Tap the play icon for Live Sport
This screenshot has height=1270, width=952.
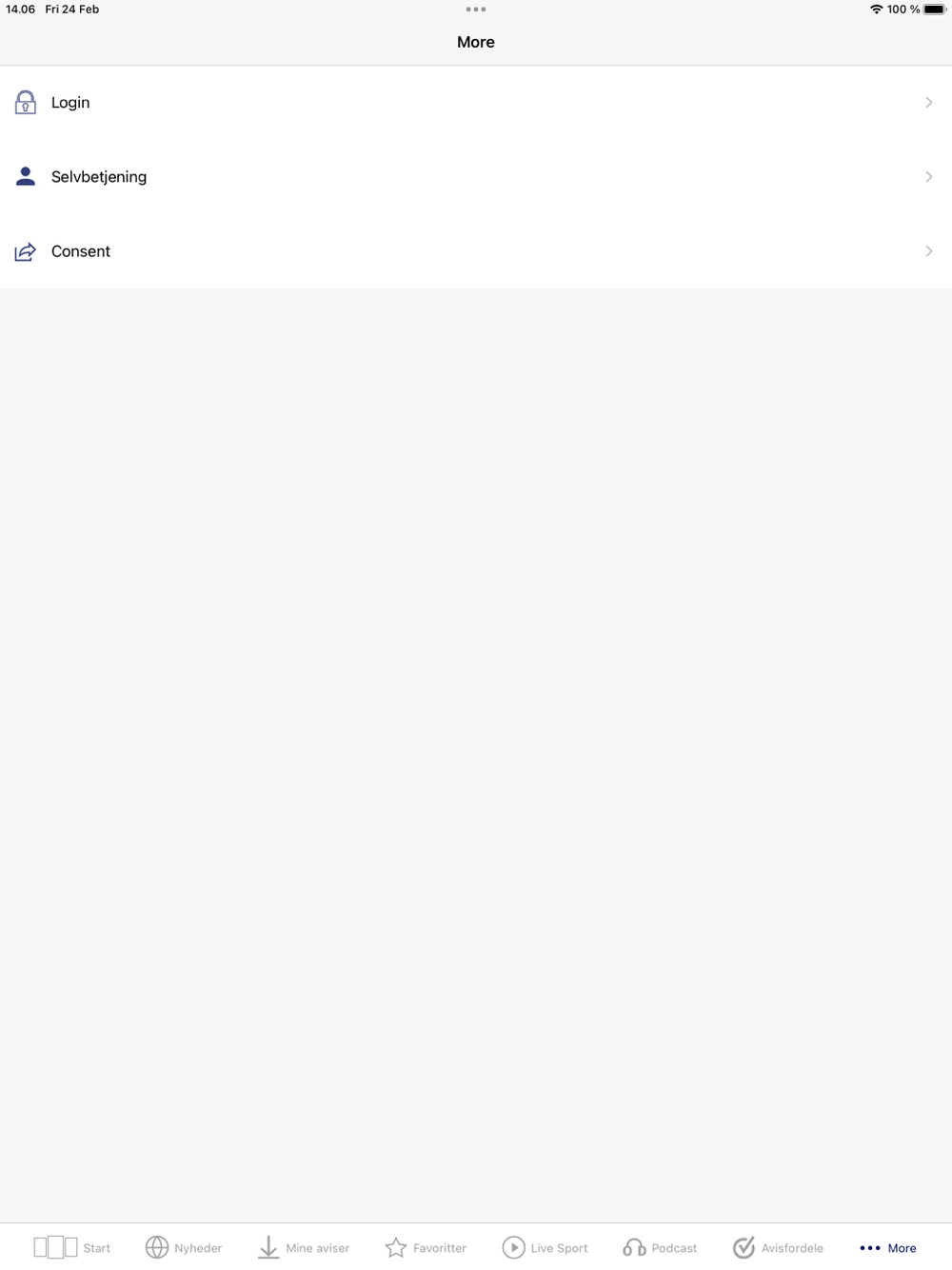513,1247
